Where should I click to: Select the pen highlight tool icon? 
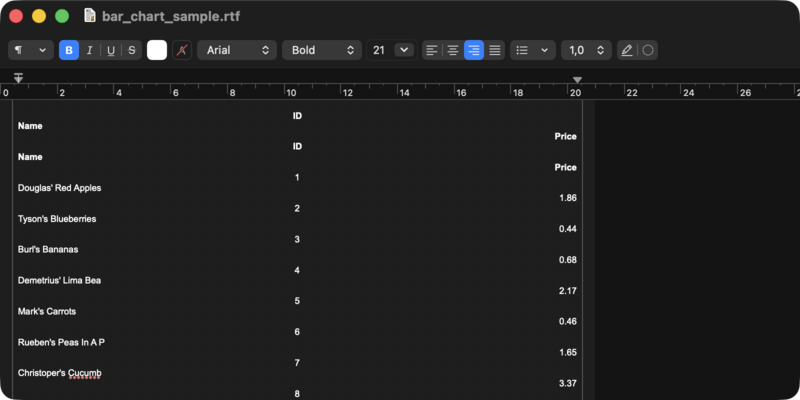coord(627,50)
